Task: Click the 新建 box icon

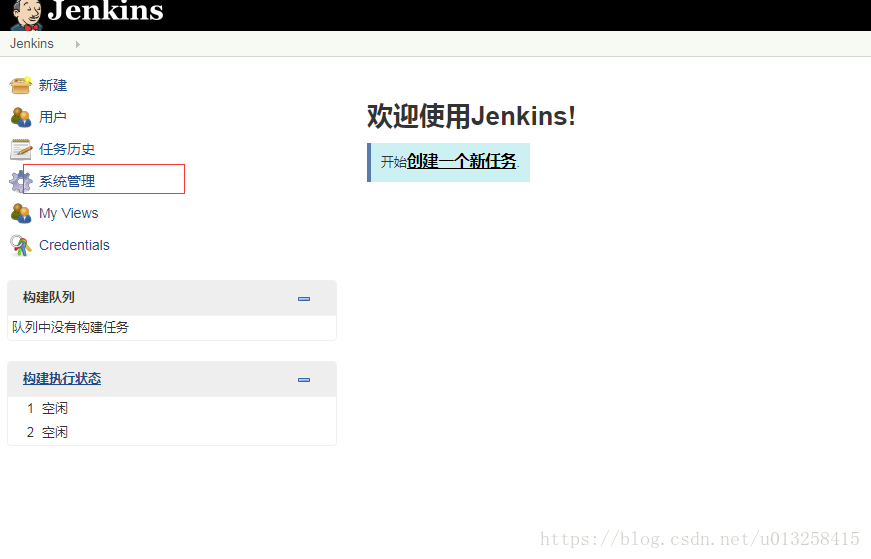Action: (x=21, y=85)
